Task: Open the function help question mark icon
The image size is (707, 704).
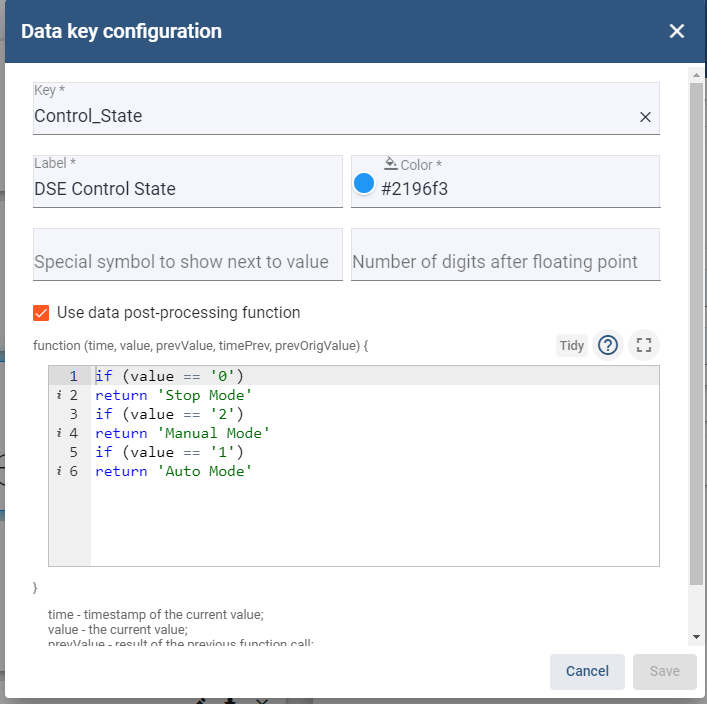Action: coord(607,345)
